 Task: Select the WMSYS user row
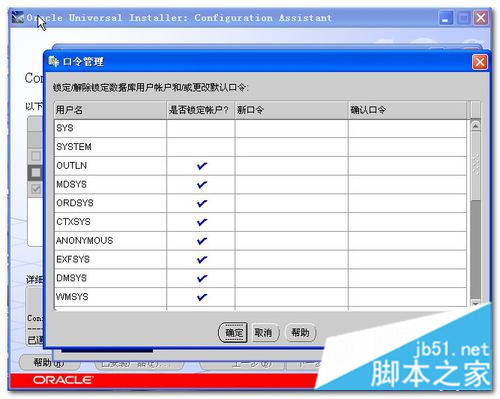260,297
